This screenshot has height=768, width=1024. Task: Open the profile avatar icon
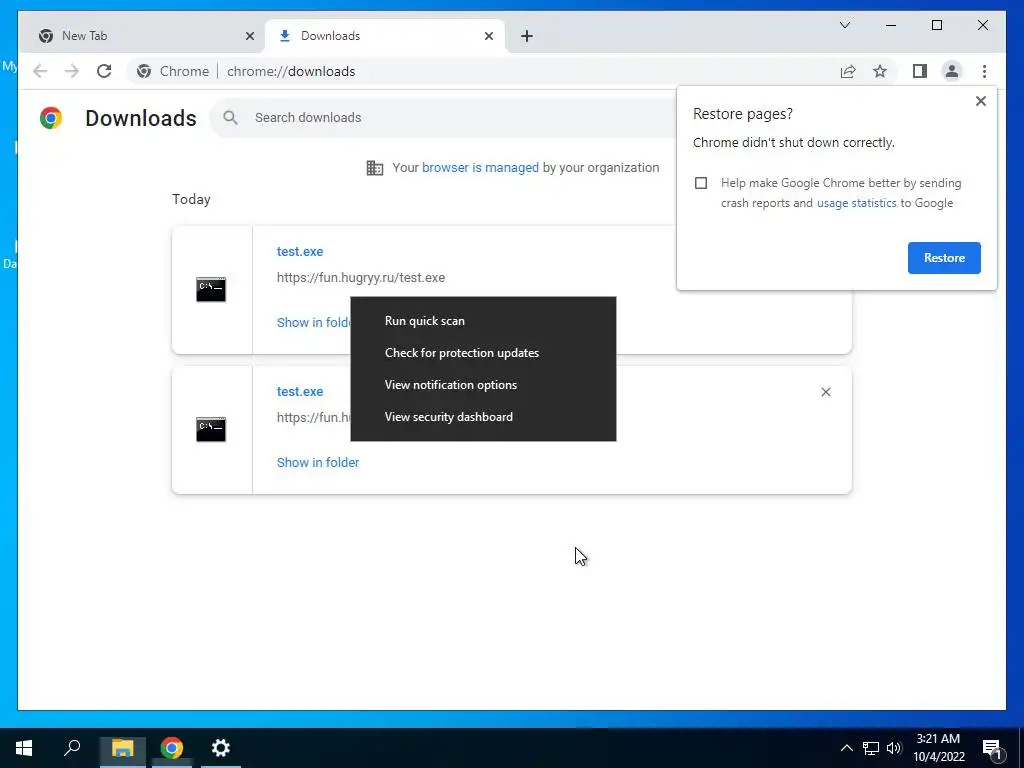[x=952, y=71]
